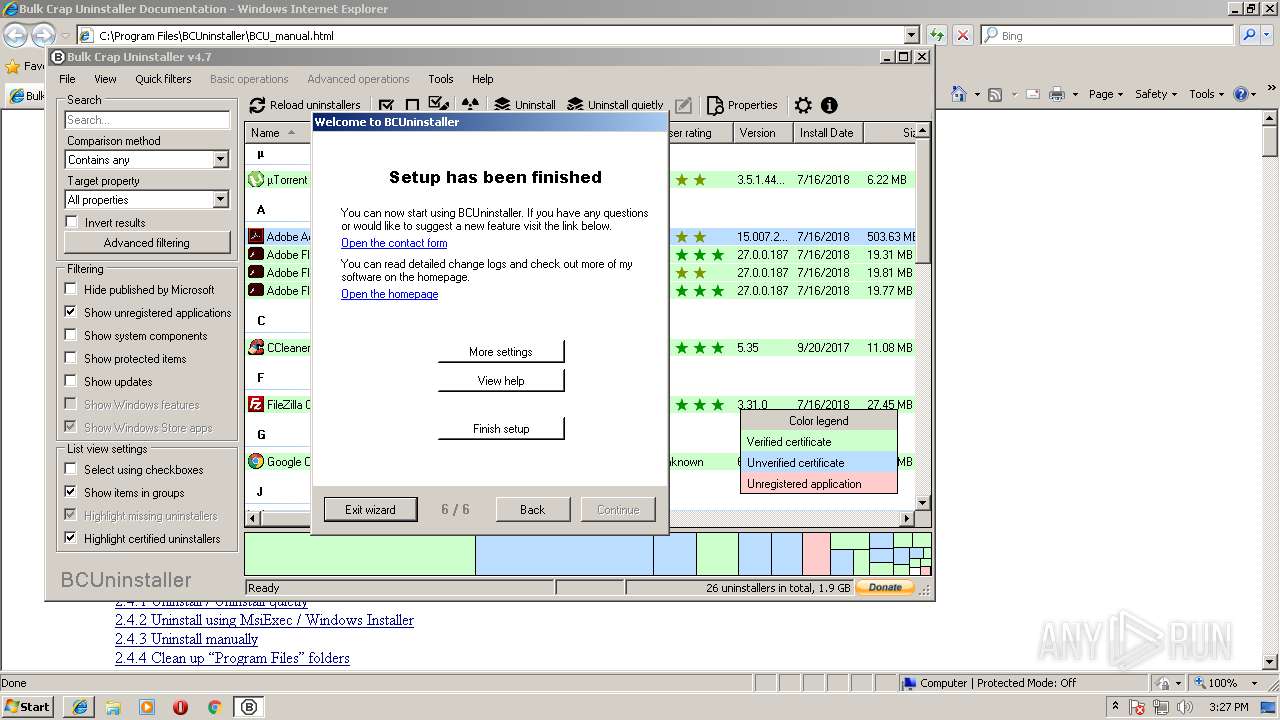Uncheck Show unregistered applications
Image resolution: width=1280 pixels, height=720 pixels.
tap(71, 312)
